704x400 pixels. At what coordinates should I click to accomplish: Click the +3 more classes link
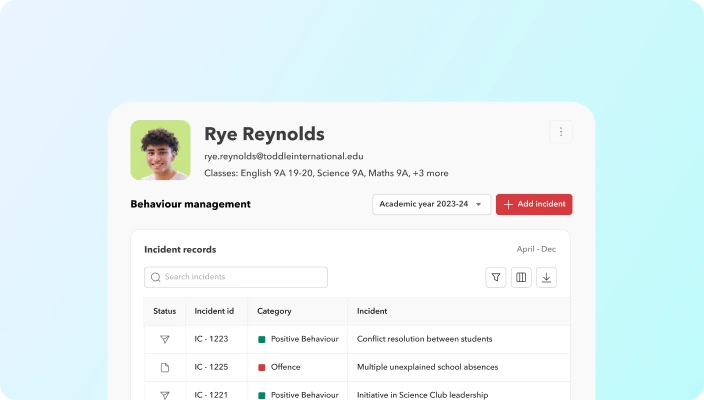click(x=430, y=173)
